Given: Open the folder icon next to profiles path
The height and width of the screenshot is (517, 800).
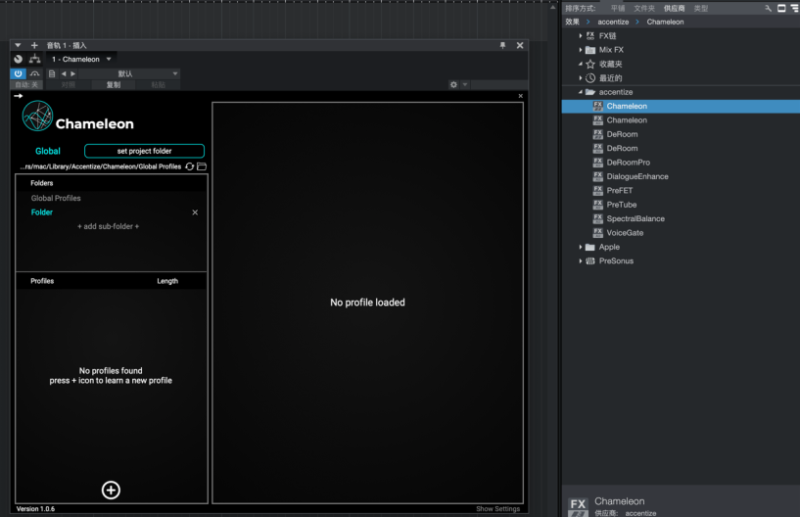Looking at the screenshot, I should click(x=201, y=166).
